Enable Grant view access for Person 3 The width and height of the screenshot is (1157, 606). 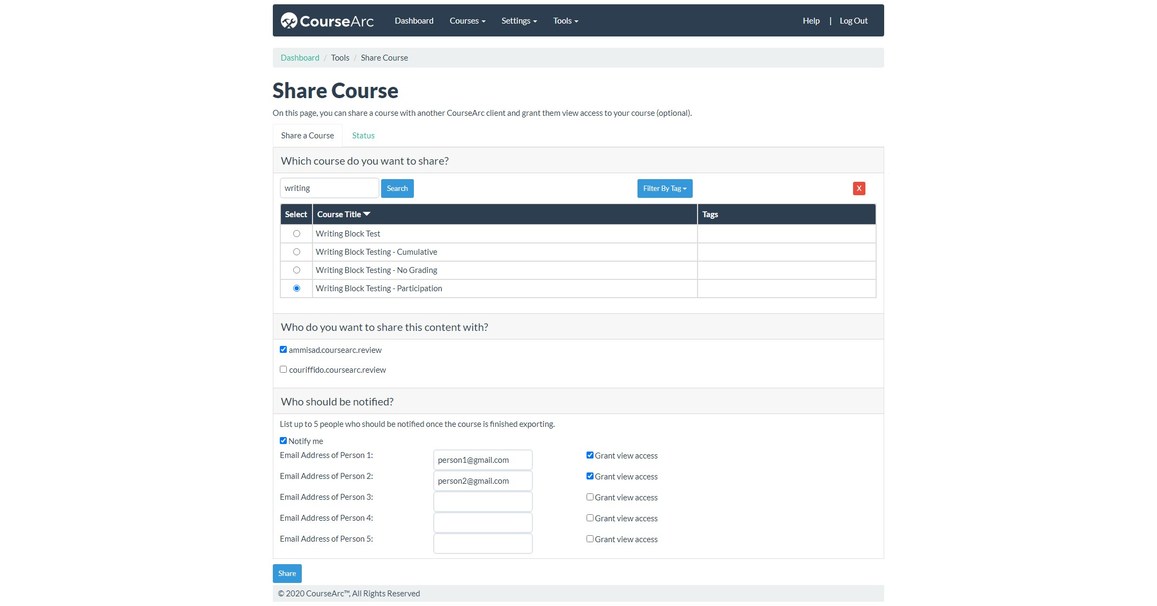pyautogui.click(x=589, y=496)
